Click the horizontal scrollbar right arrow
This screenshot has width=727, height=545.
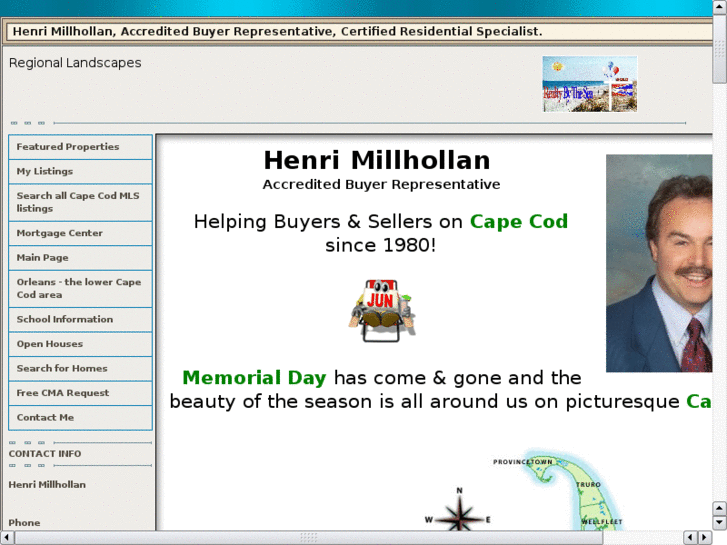705,538
